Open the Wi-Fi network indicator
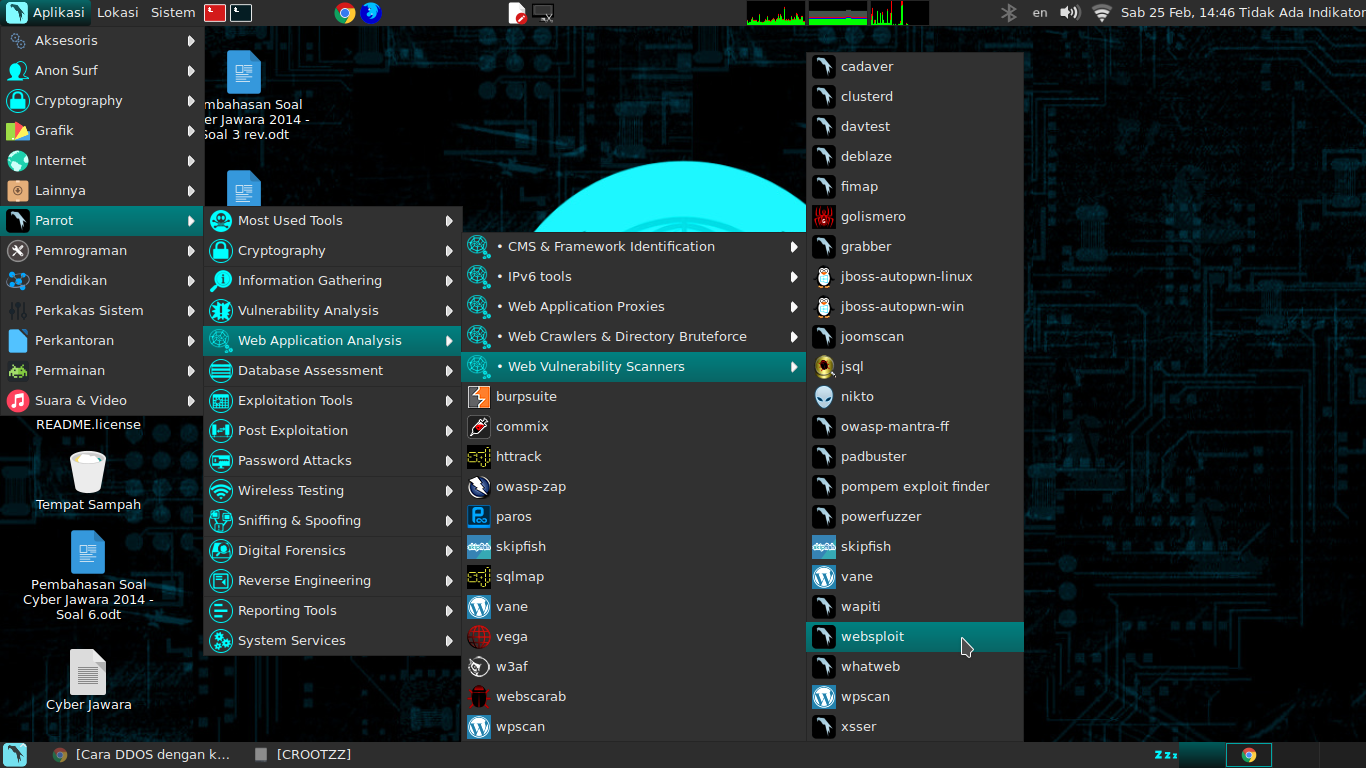Viewport: 1366px width, 768px height. [1102, 13]
